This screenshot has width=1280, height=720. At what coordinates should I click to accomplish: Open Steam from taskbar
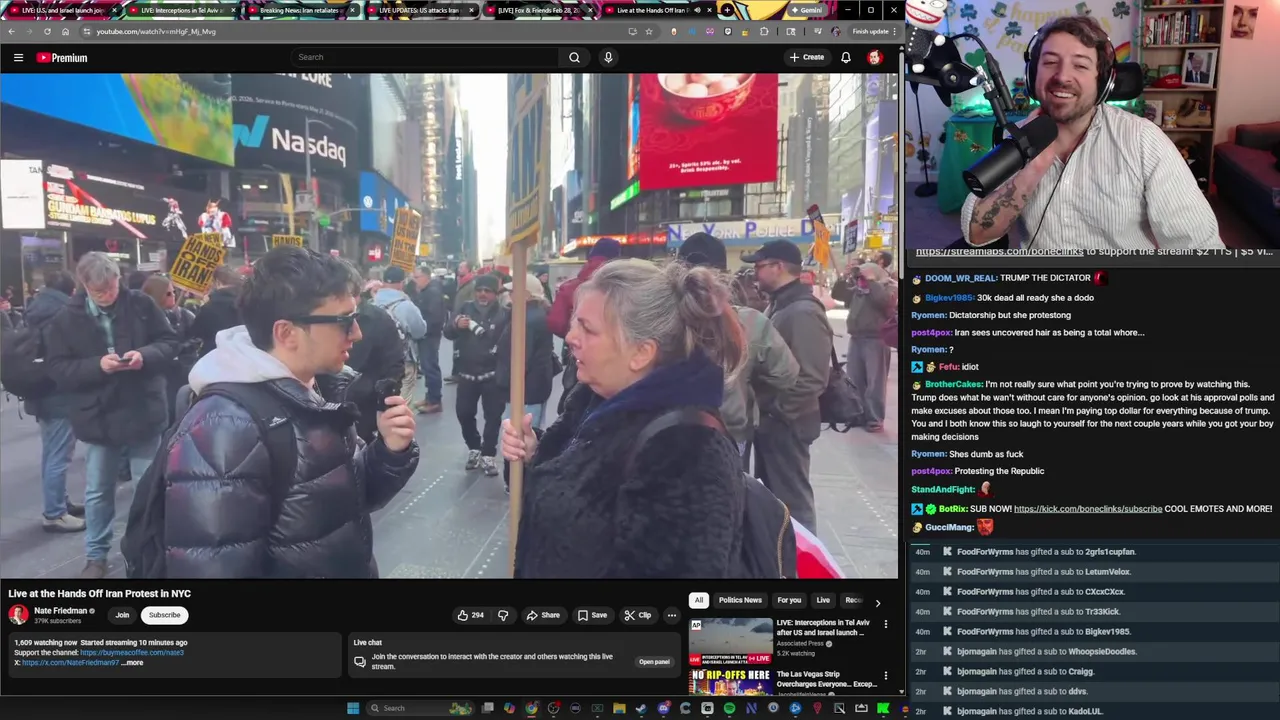pyautogui.click(x=641, y=708)
